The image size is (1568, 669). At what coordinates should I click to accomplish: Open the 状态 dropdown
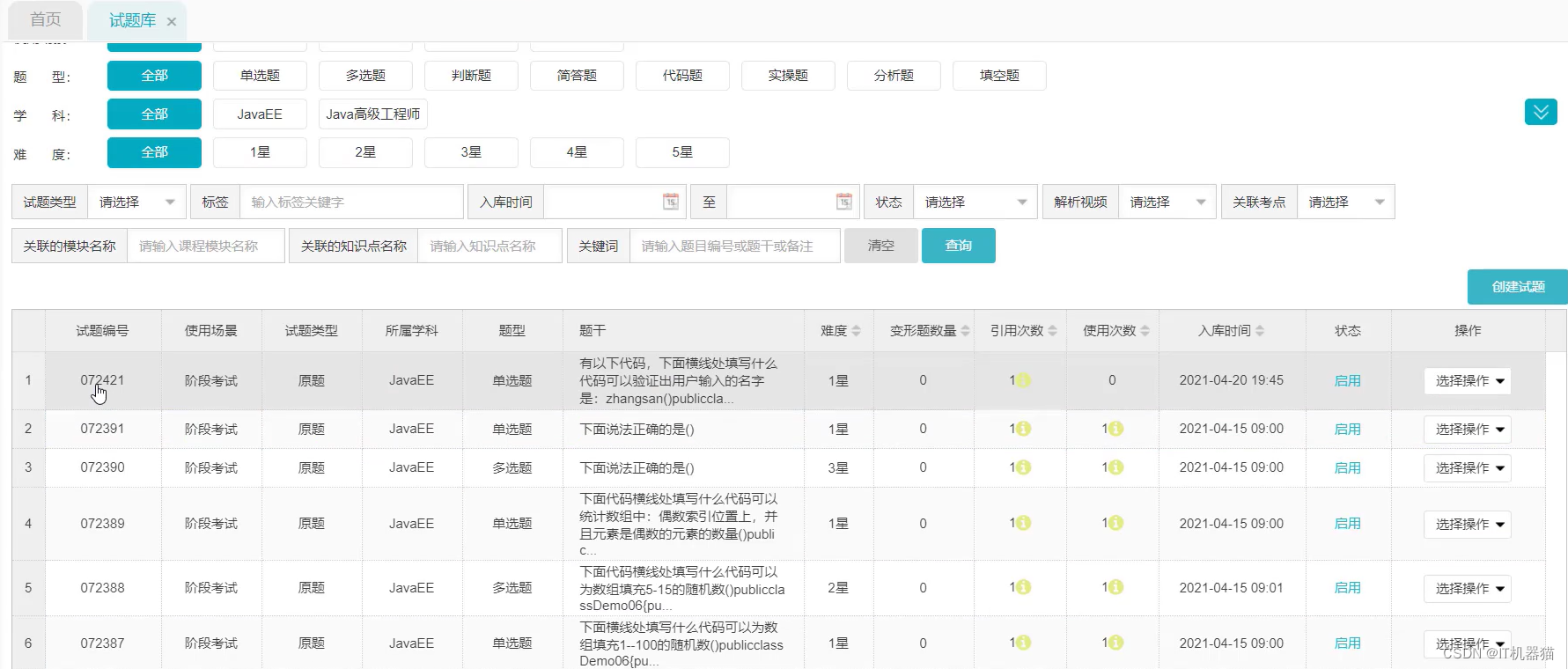click(x=975, y=202)
